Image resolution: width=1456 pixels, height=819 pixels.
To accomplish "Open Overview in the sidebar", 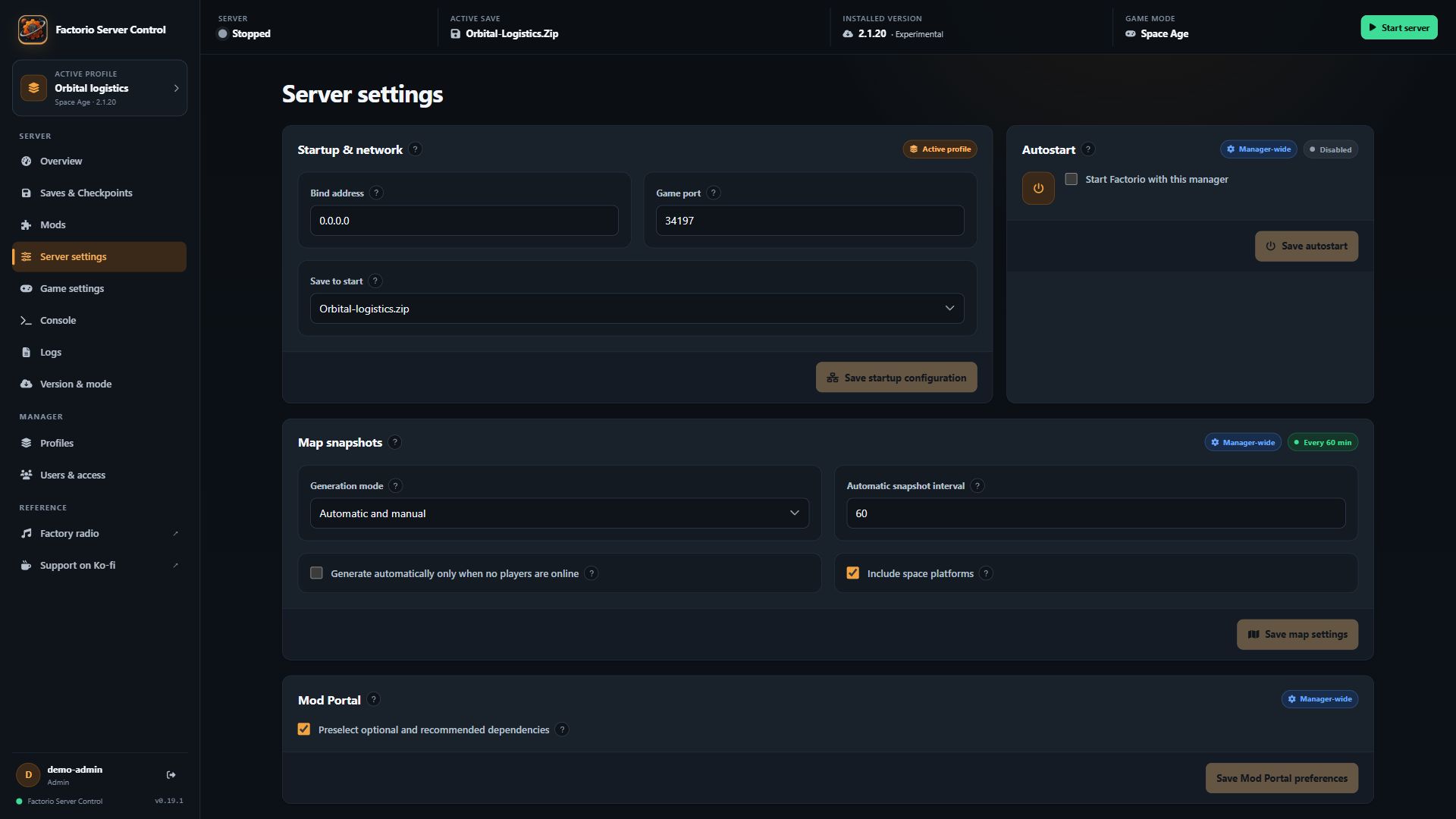I will (99, 161).
